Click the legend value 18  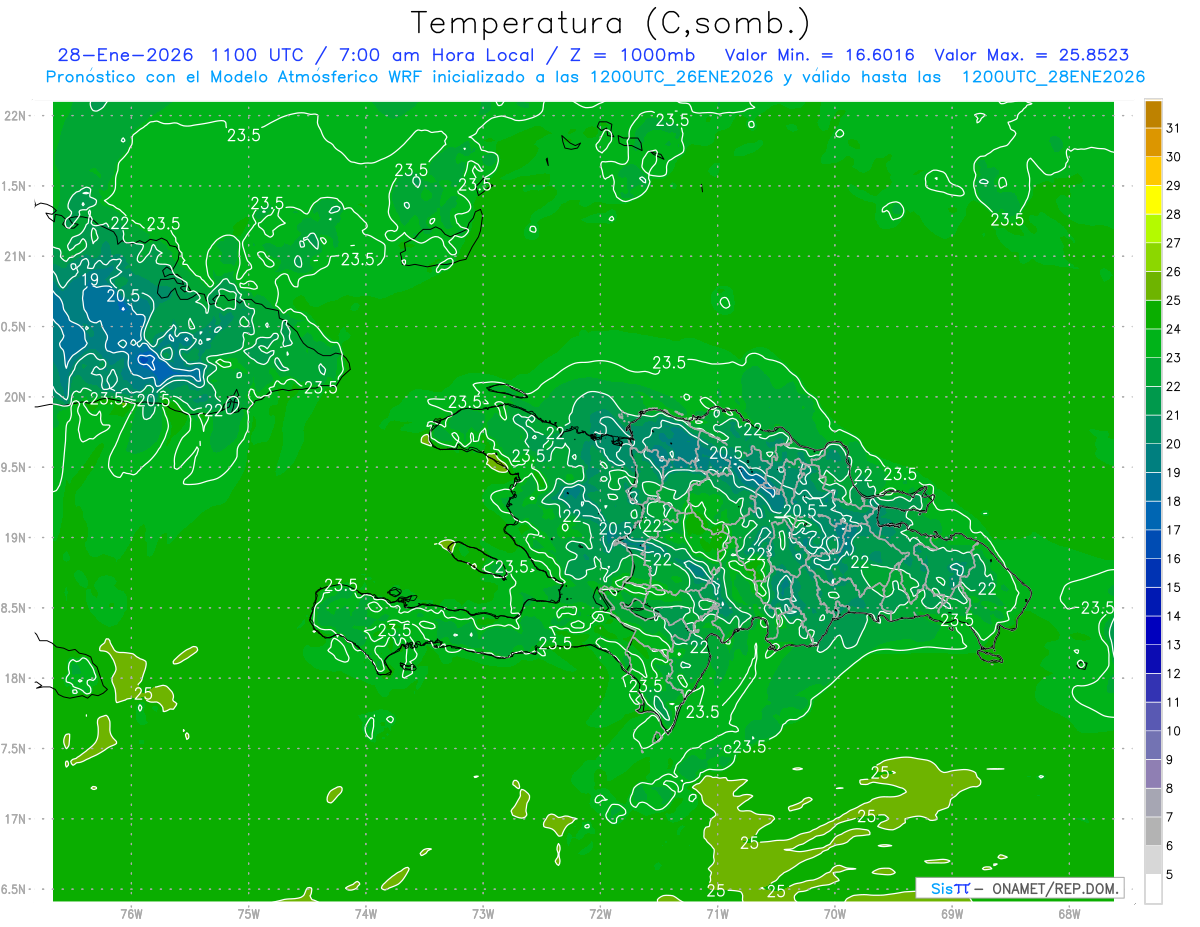(1175, 501)
